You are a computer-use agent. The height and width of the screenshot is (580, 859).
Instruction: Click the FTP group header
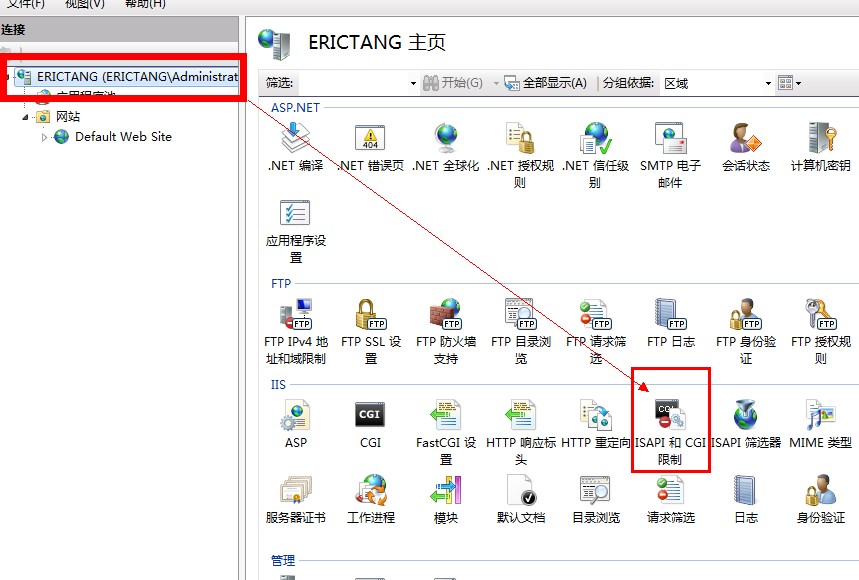280,284
